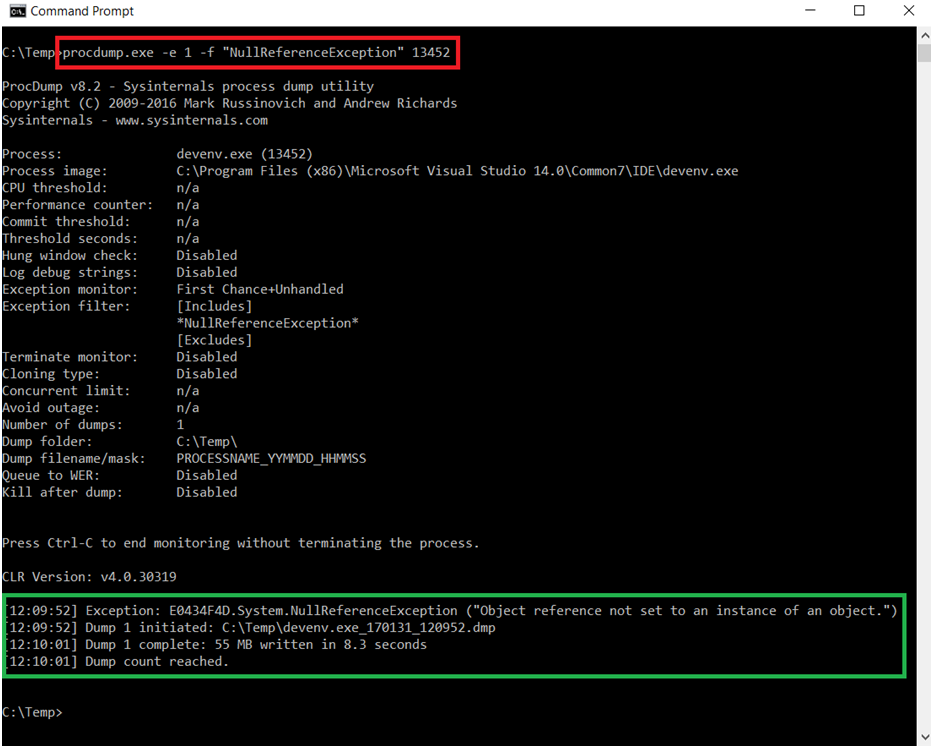Maximize the Command Prompt window

point(859,11)
